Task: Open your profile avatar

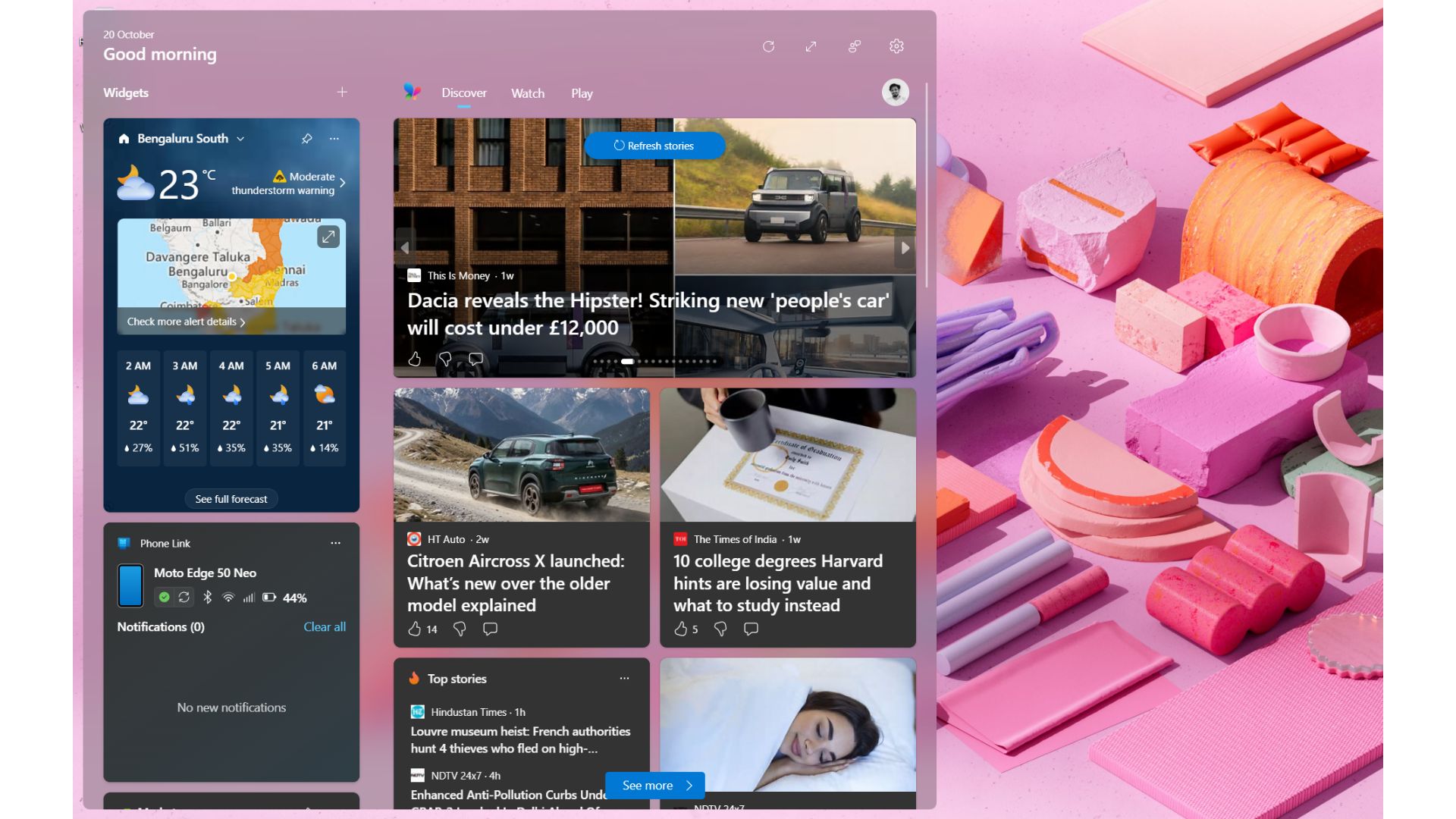Action: click(894, 92)
